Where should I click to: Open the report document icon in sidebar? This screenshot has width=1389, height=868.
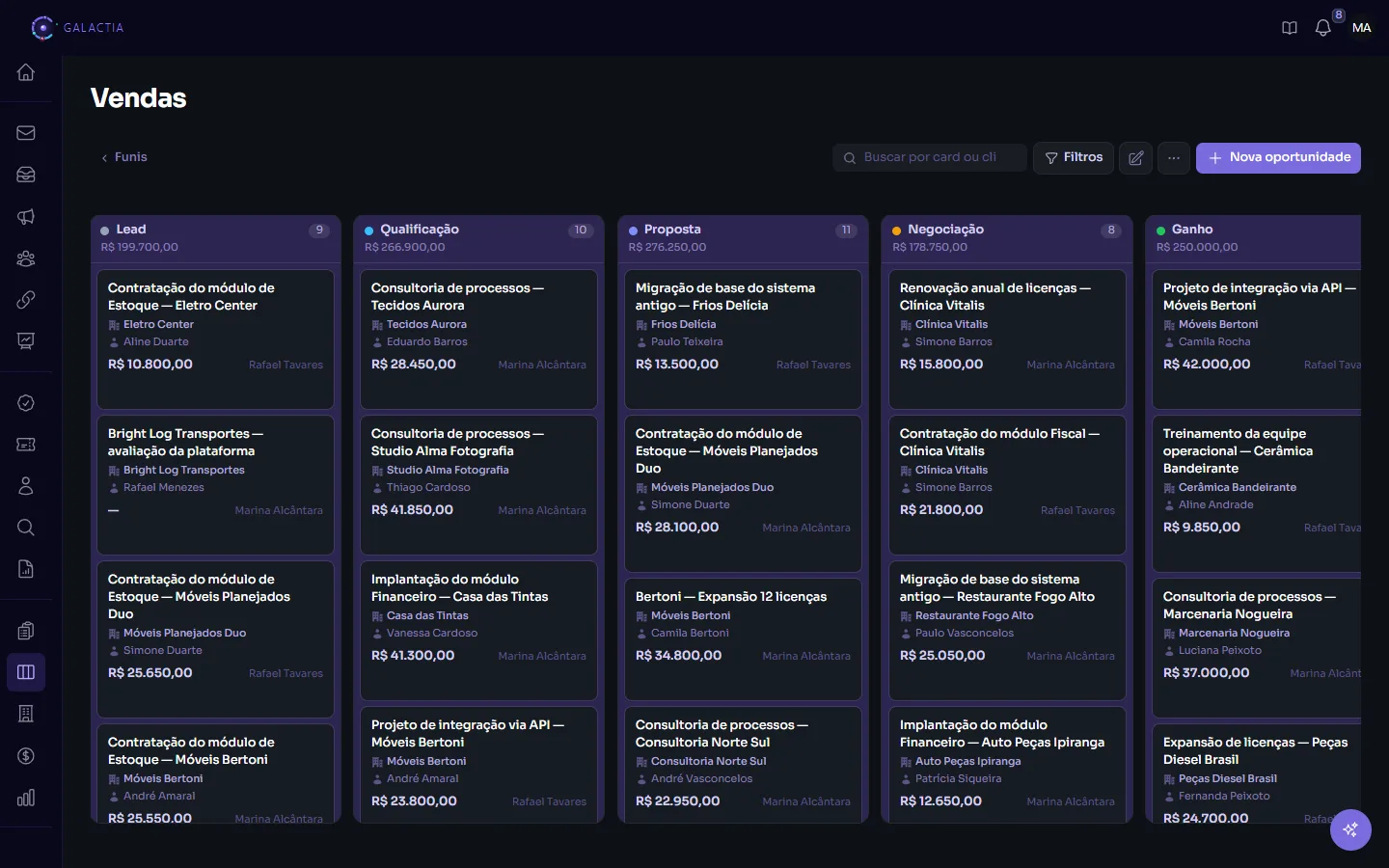(26, 569)
